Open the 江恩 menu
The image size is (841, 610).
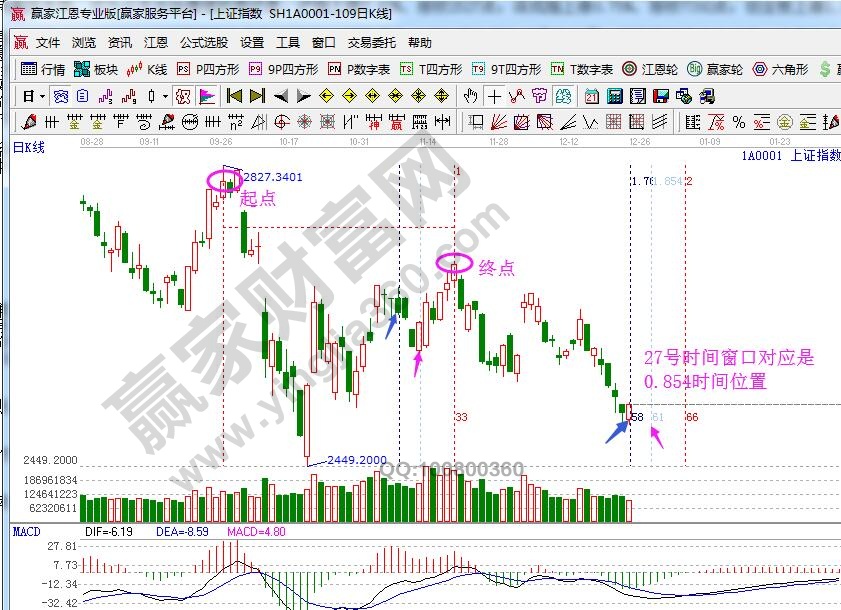tap(155, 43)
